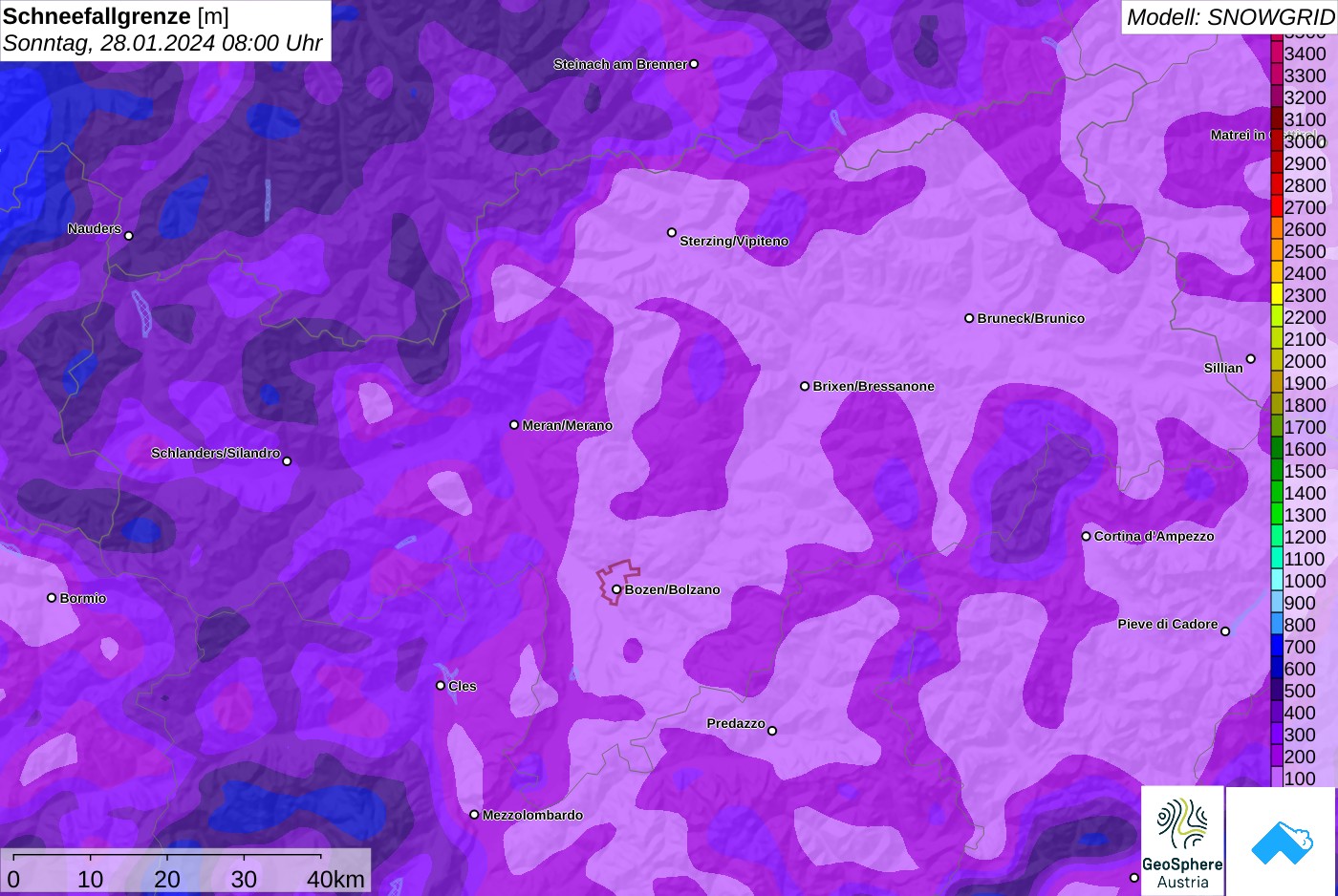Select the Mezzolombardo marker

click(474, 815)
